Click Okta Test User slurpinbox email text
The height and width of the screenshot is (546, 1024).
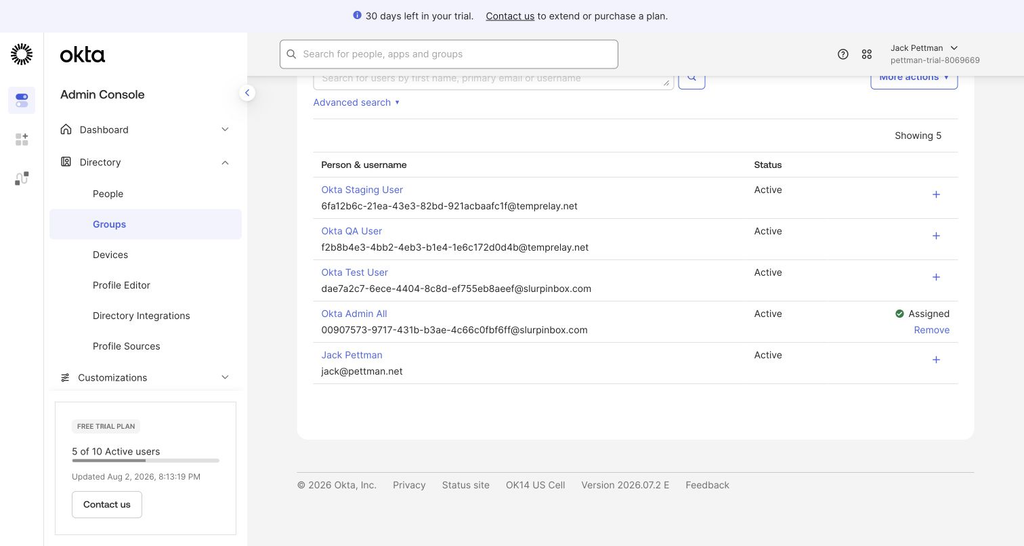click(x=456, y=289)
